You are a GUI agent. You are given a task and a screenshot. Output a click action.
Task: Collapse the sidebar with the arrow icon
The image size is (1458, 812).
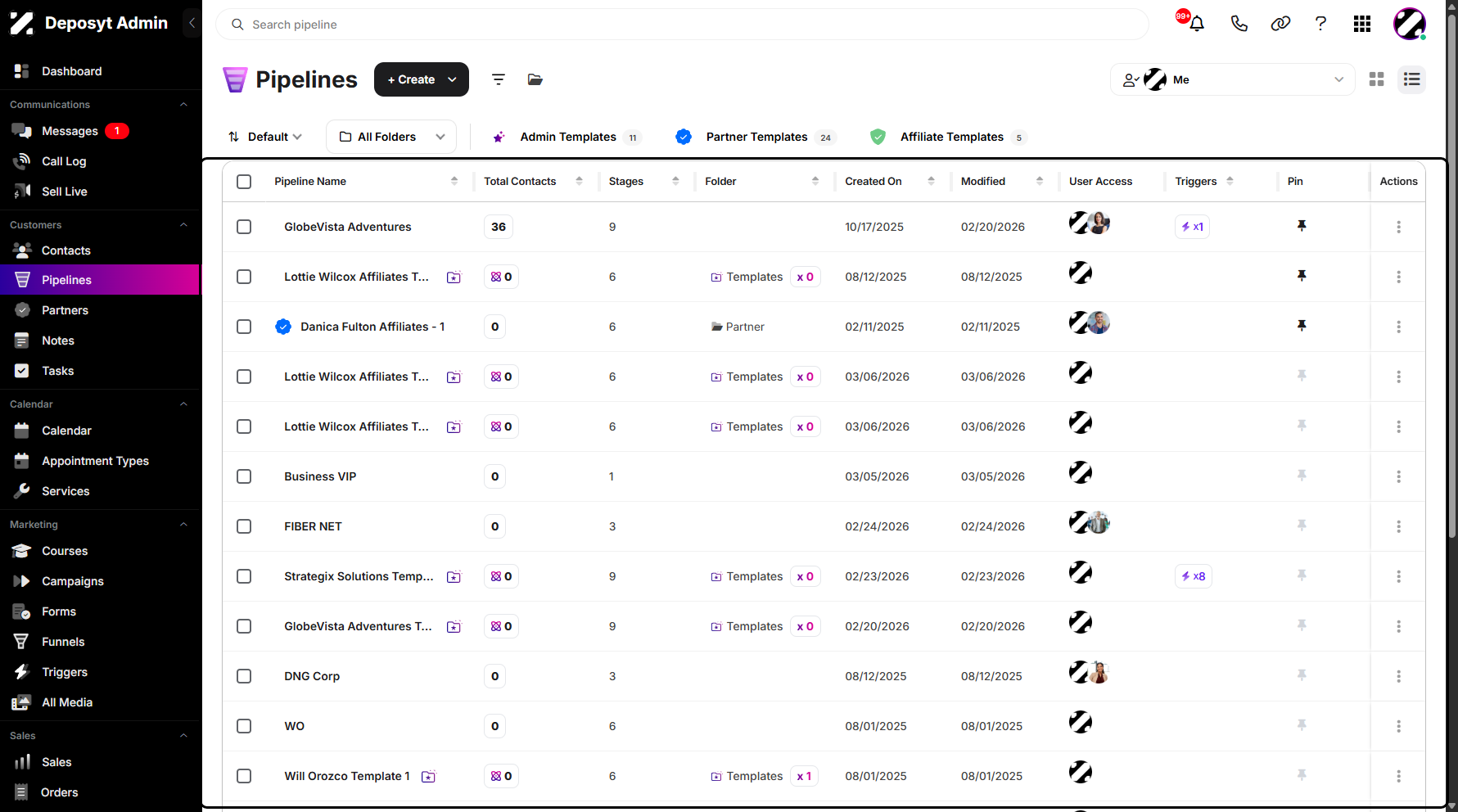(192, 23)
